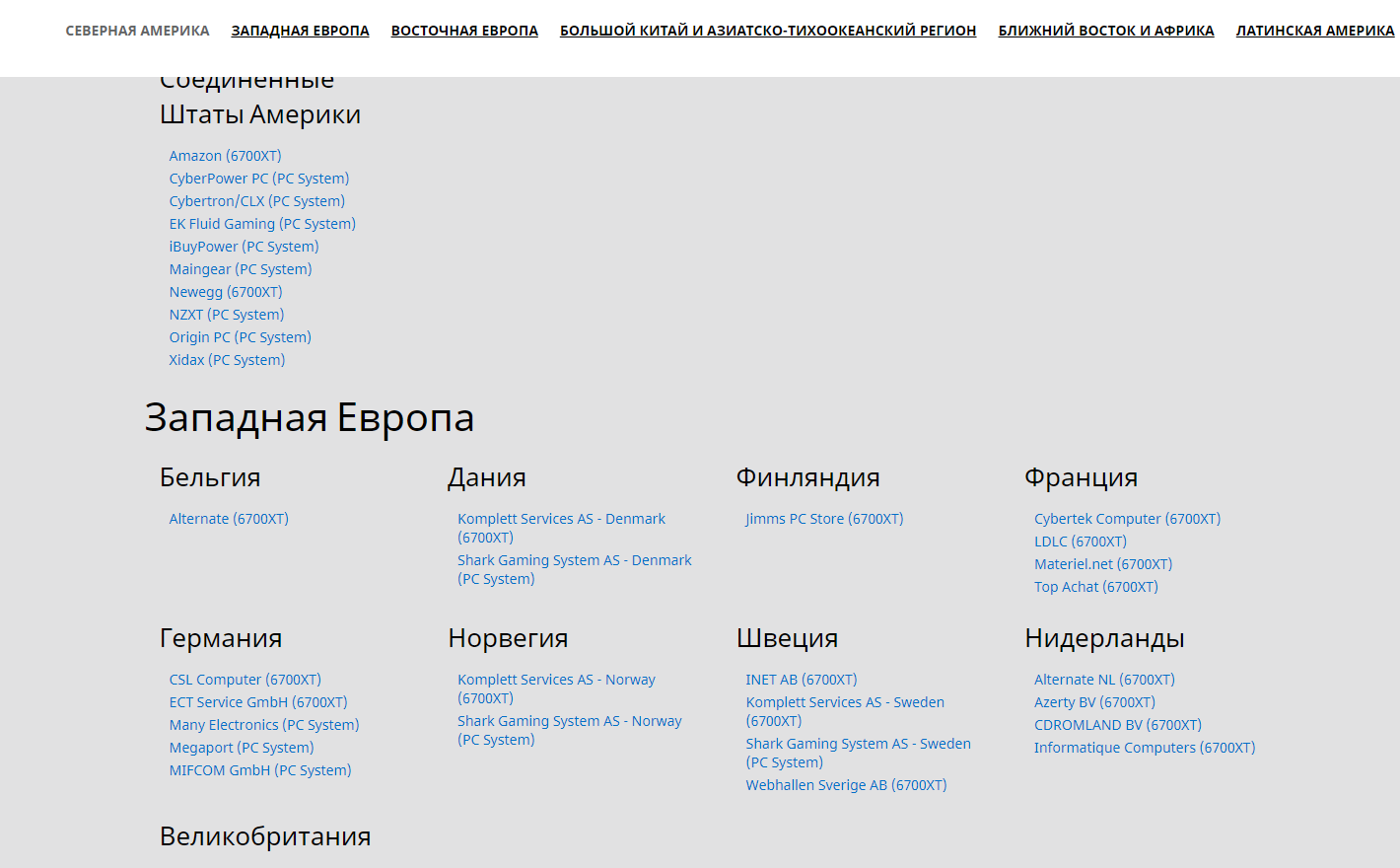Screen dimensions: 1400x868
Task: Open Большой Китай и Азиатско-Тихоокеанский регион tab
Action: click(768, 31)
